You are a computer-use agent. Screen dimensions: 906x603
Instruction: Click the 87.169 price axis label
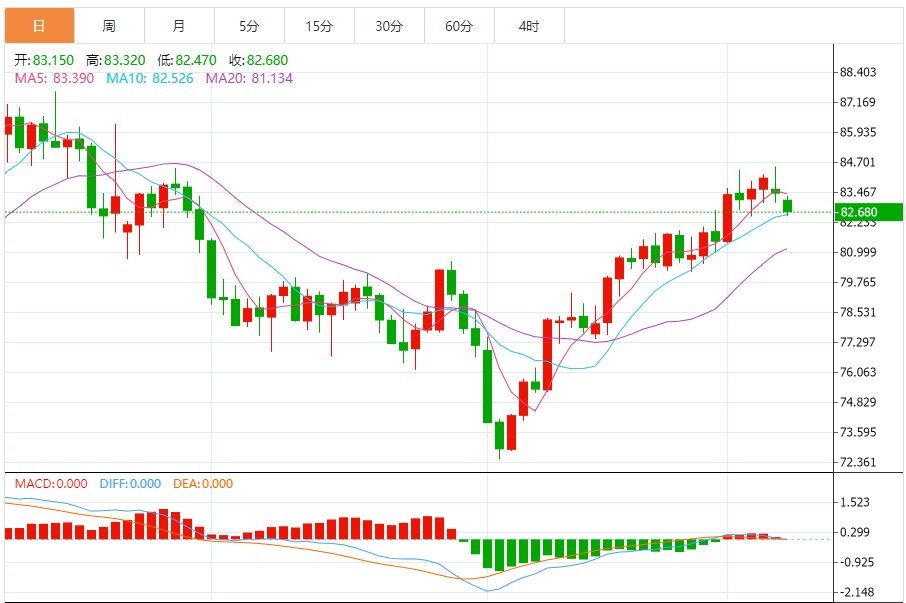(x=857, y=102)
